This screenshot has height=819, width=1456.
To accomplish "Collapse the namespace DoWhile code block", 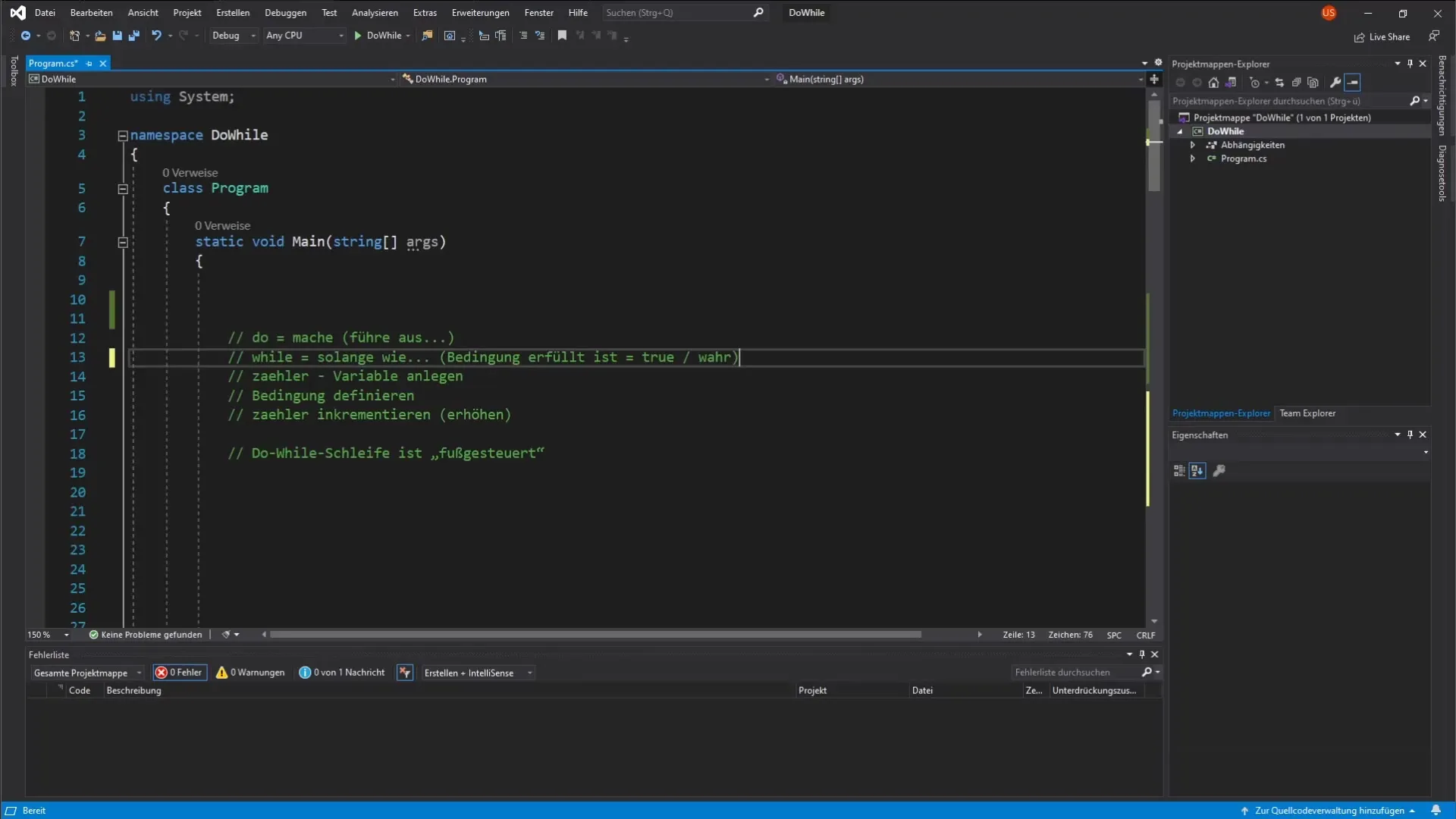I will coord(123,136).
